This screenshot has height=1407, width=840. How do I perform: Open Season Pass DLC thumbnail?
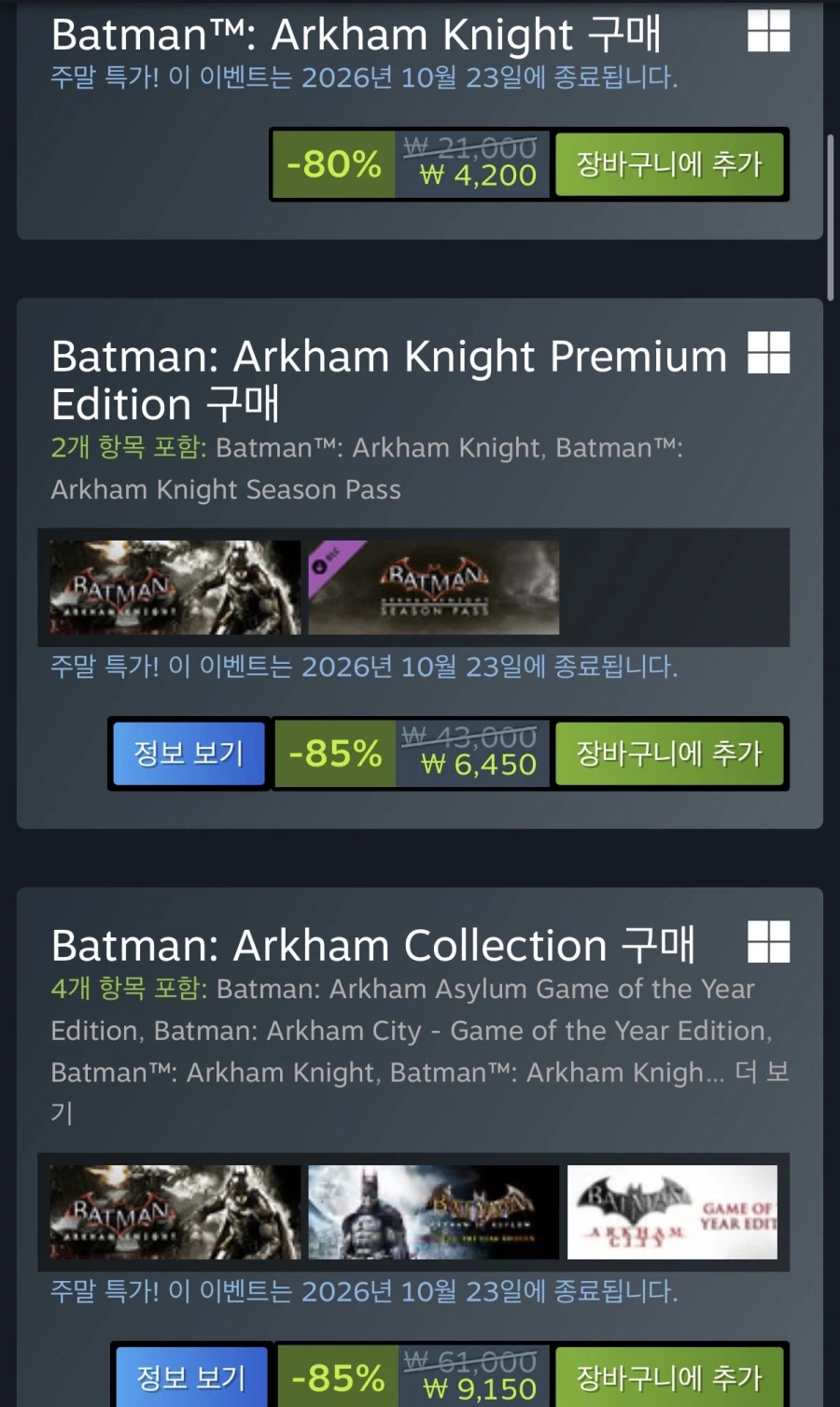434,587
